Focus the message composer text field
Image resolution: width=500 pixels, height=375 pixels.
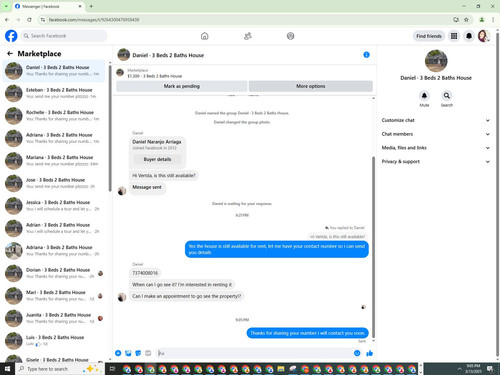[255, 353]
